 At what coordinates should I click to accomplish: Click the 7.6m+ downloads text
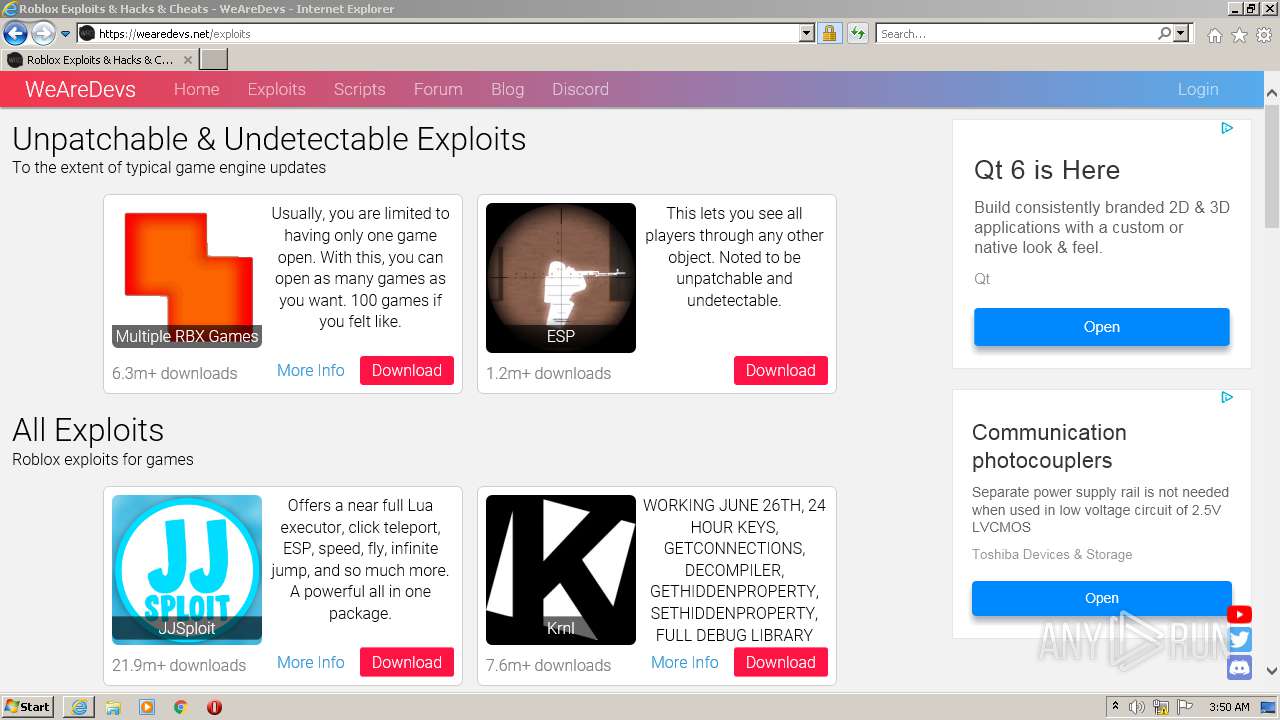[548, 665]
